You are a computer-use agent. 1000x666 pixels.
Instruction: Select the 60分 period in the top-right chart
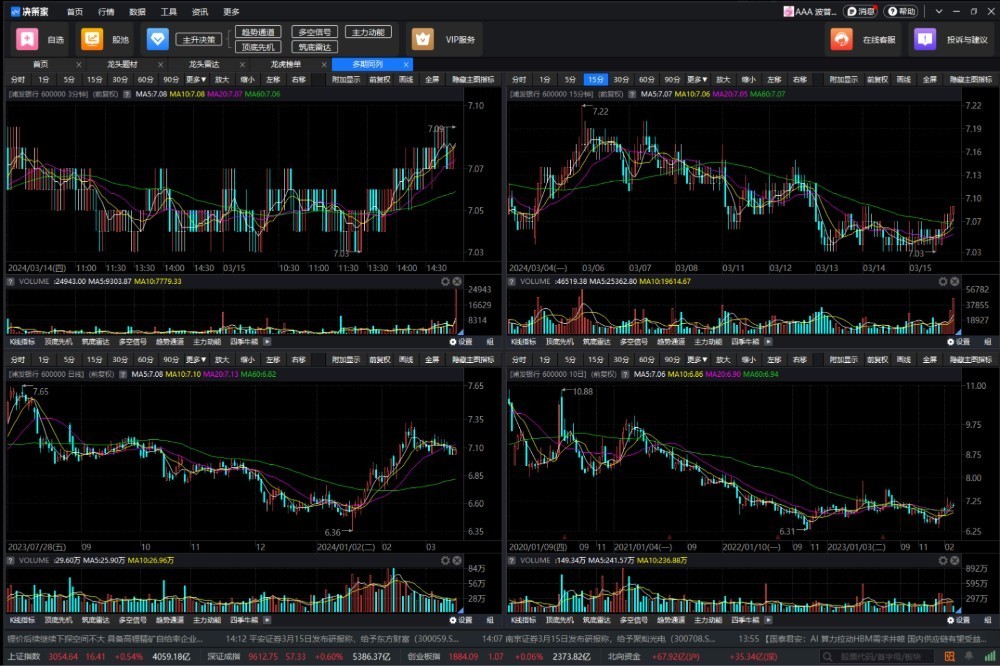[x=647, y=79]
